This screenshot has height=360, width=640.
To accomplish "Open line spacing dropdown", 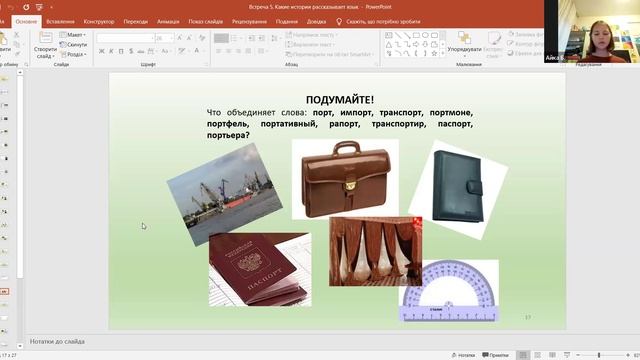I will click(x=276, y=38).
